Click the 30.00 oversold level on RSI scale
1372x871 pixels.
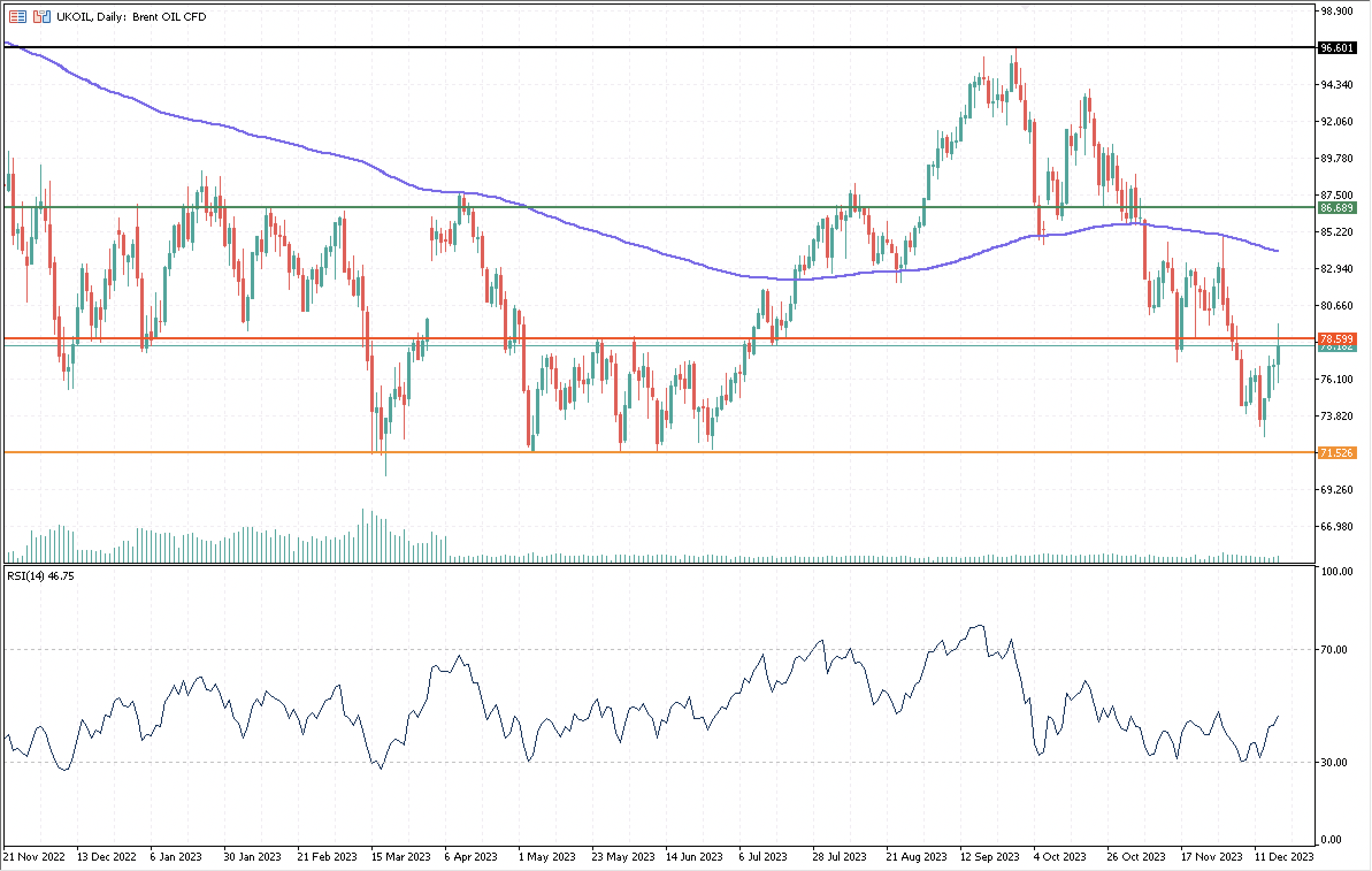point(1333,762)
